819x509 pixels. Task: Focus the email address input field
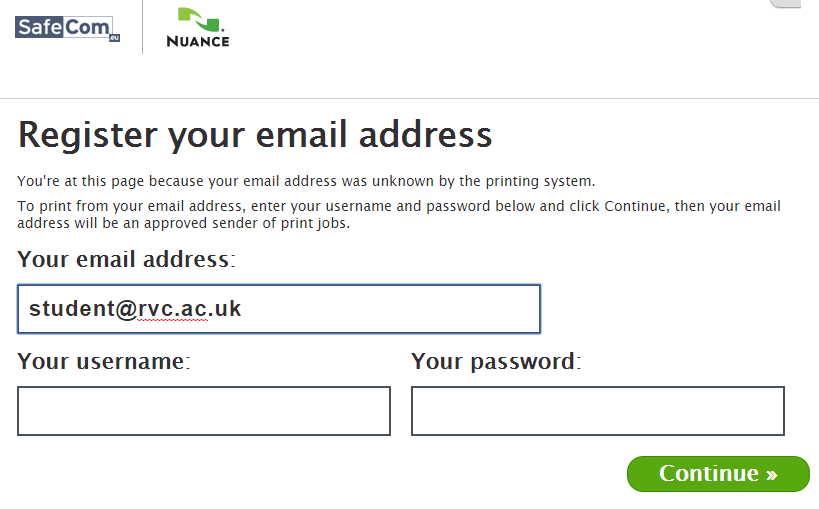[x=279, y=309]
